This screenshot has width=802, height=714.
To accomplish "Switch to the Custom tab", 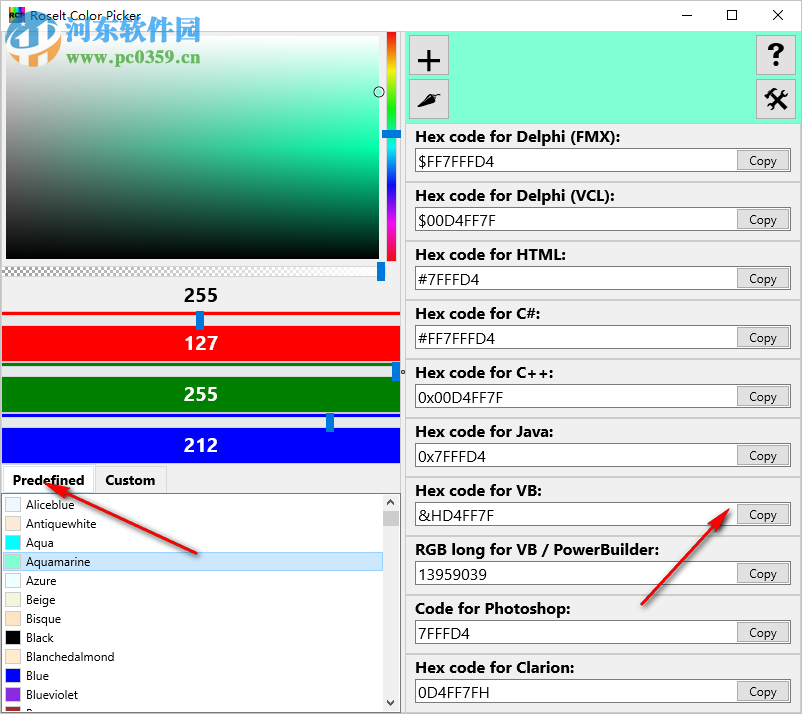I will click(x=130, y=479).
